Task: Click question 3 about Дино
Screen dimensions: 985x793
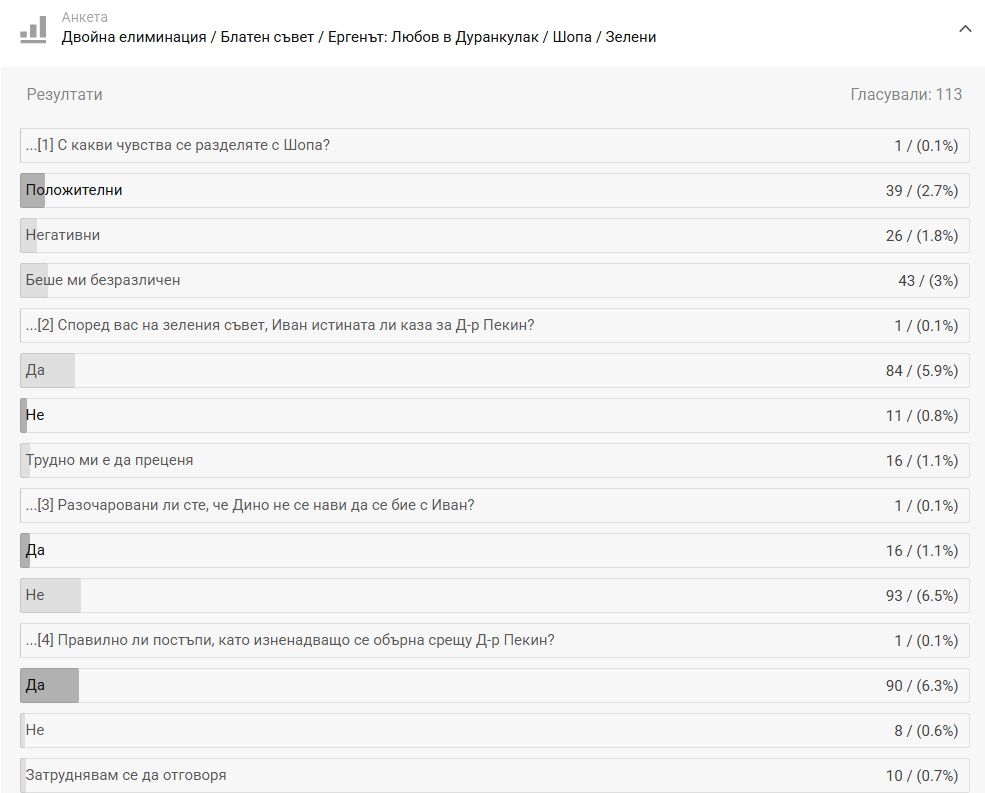Action: click(494, 505)
